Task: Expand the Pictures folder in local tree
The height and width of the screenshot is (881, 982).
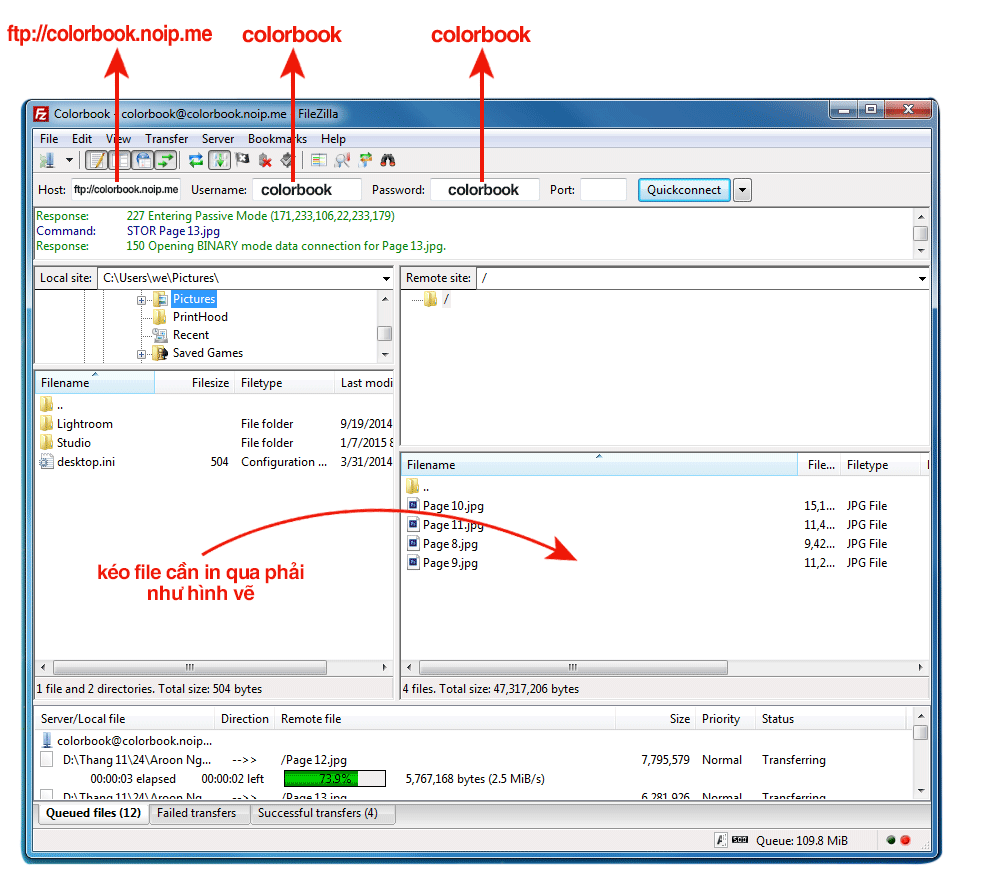Action: 142,300
